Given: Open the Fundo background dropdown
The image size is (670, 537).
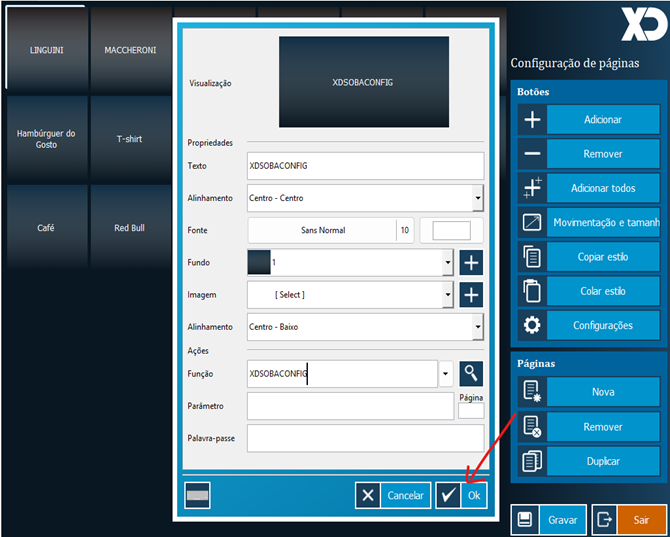Looking at the screenshot, I should [x=446, y=263].
